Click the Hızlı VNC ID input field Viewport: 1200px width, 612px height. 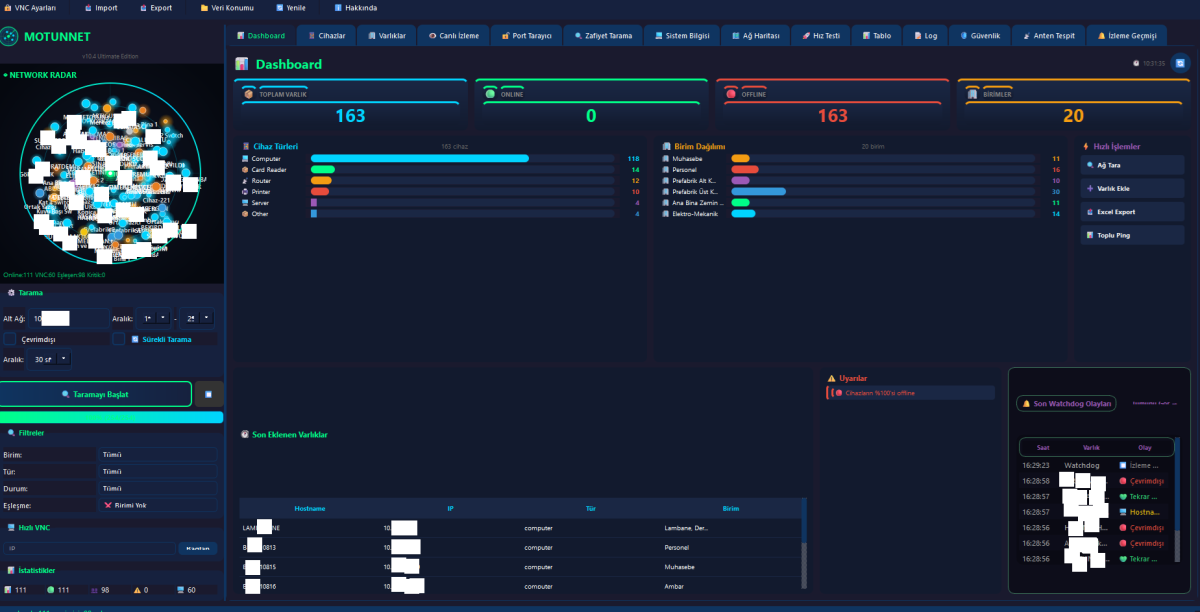[x=90, y=548]
